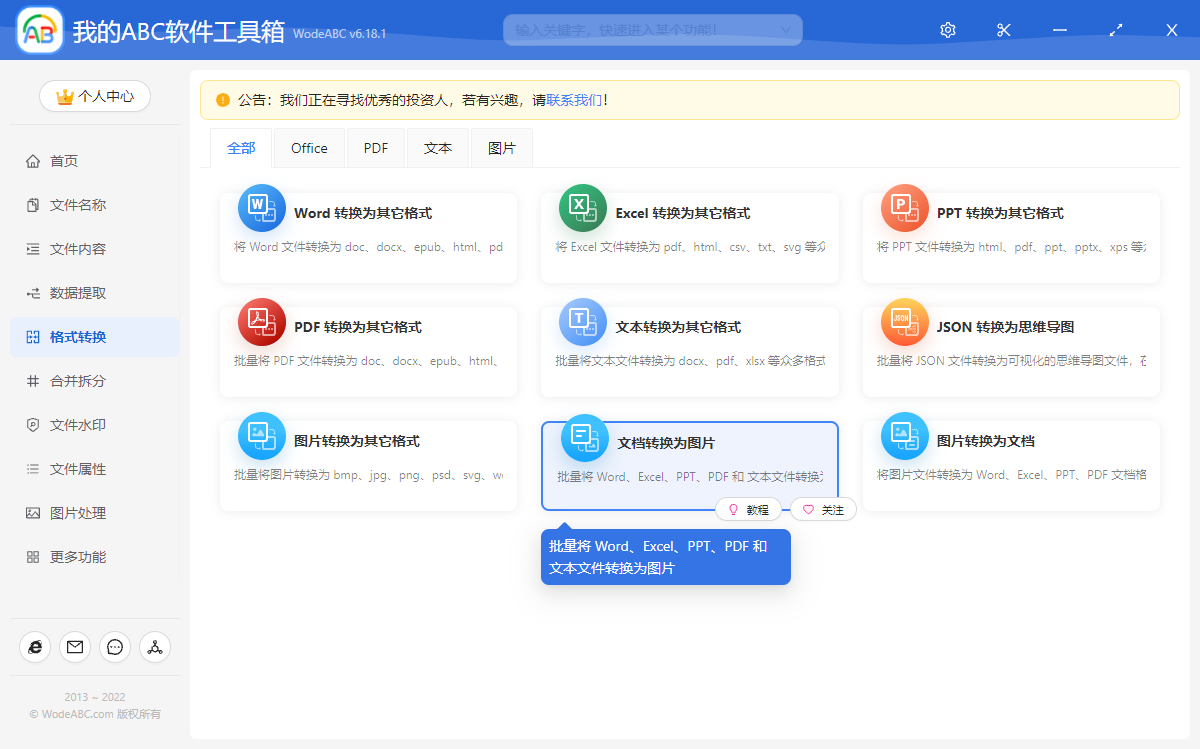Click the mail icon at bottom left
Image resolution: width=1200 pixels, height=749 pixels.
(x=75, y=647)
